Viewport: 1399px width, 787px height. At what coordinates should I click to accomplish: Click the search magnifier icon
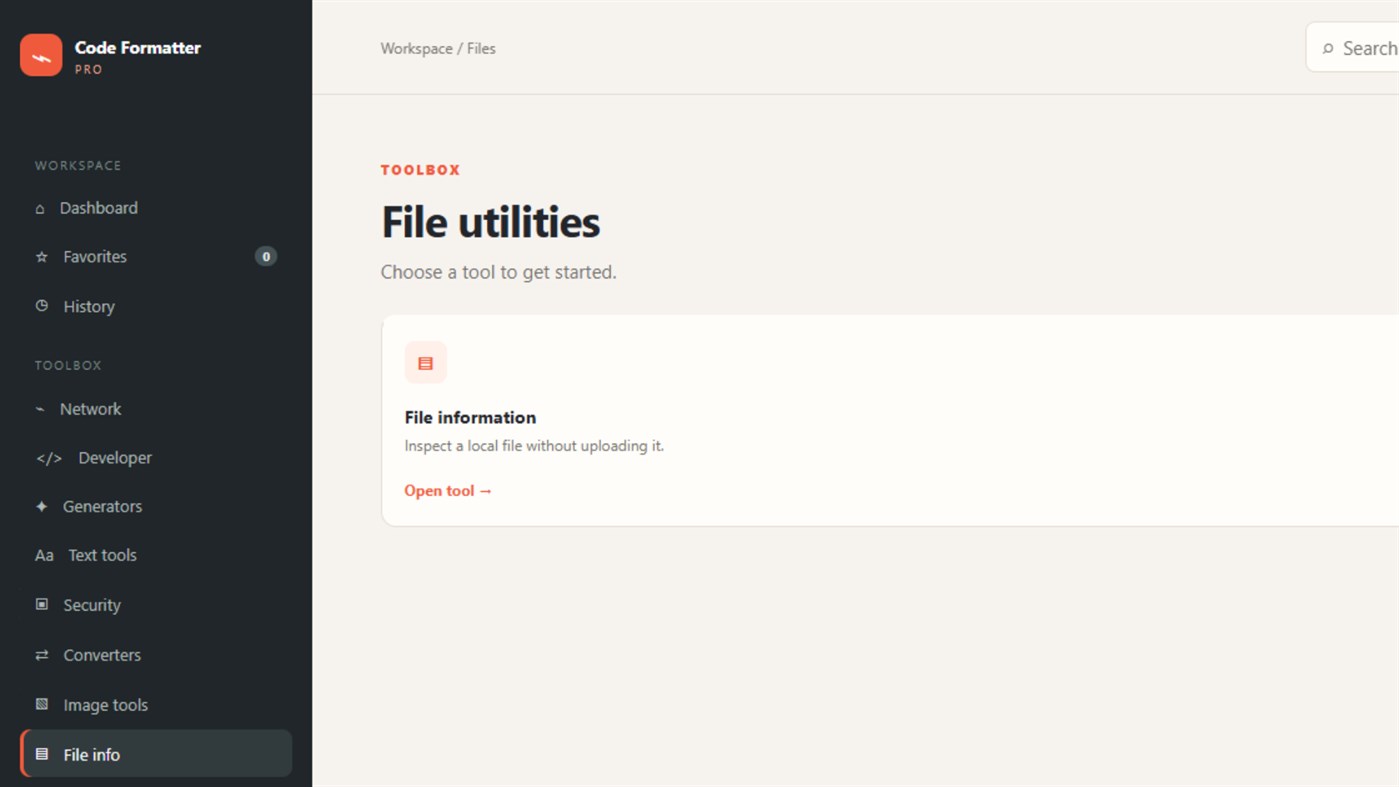[1328, 49]
